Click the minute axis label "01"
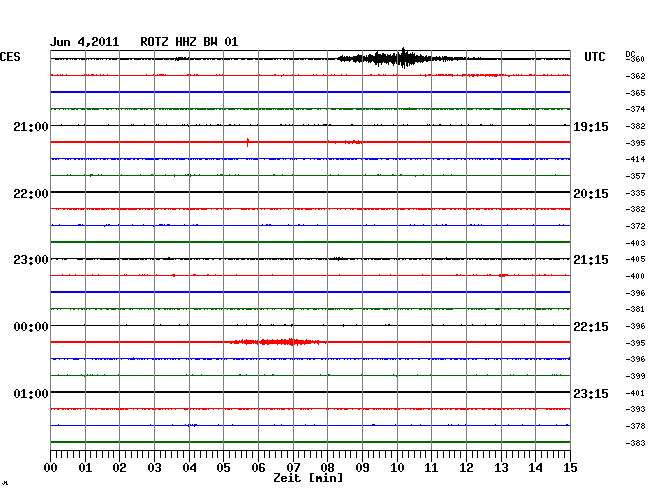Image resolution: width=650 pixels, height=494 pixels. [85, 468]
